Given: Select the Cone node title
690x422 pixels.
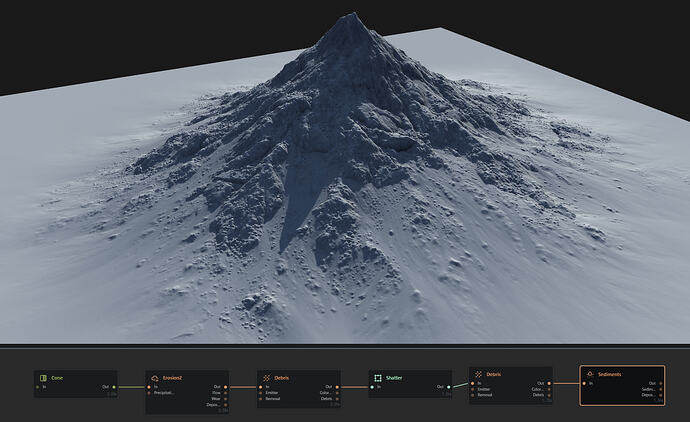Looking at the screenshot, I should click(x=57, y=378).
